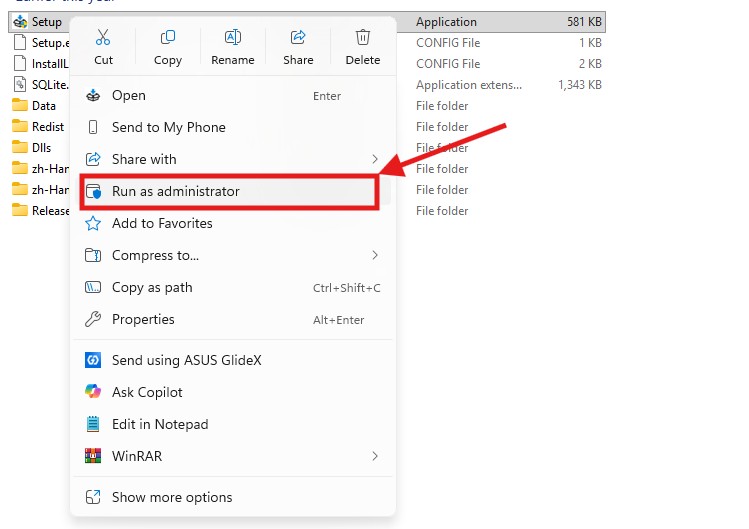The height and width of the screenshot is (529, 749).
Task: Click the Copilot colorful icon
Action: point(93,392)
